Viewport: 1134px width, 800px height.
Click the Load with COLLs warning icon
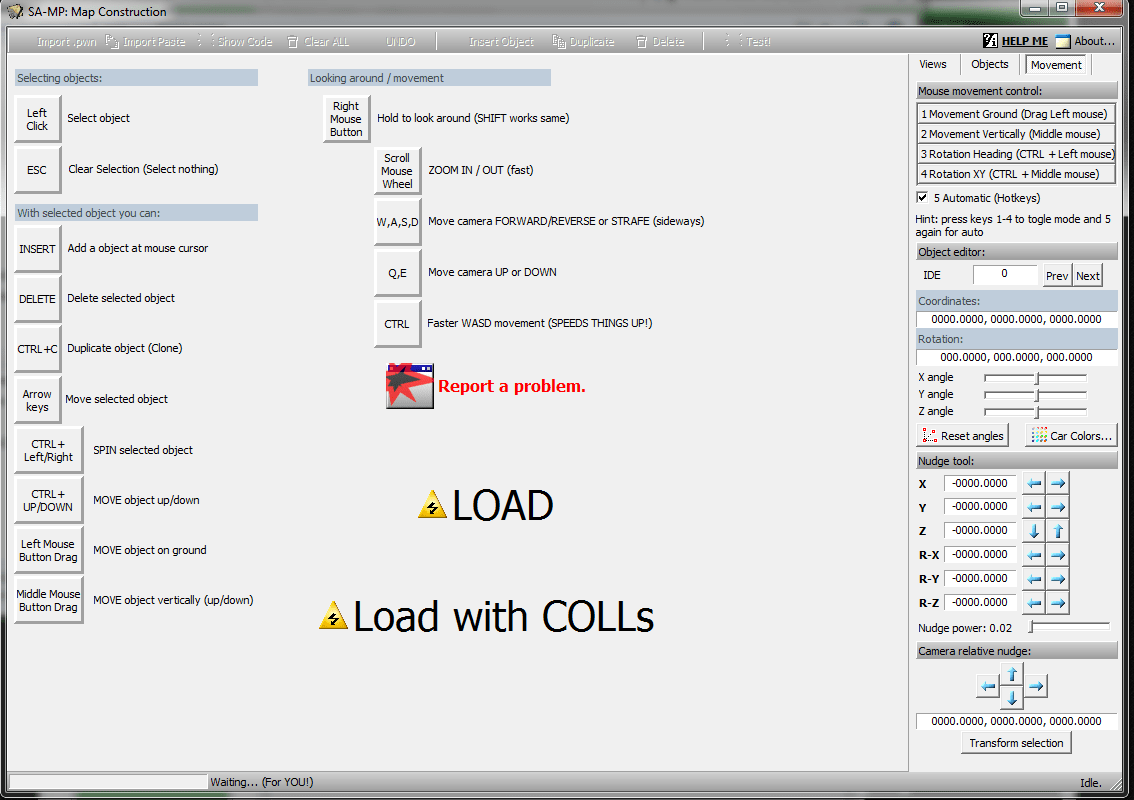point(333,616)
